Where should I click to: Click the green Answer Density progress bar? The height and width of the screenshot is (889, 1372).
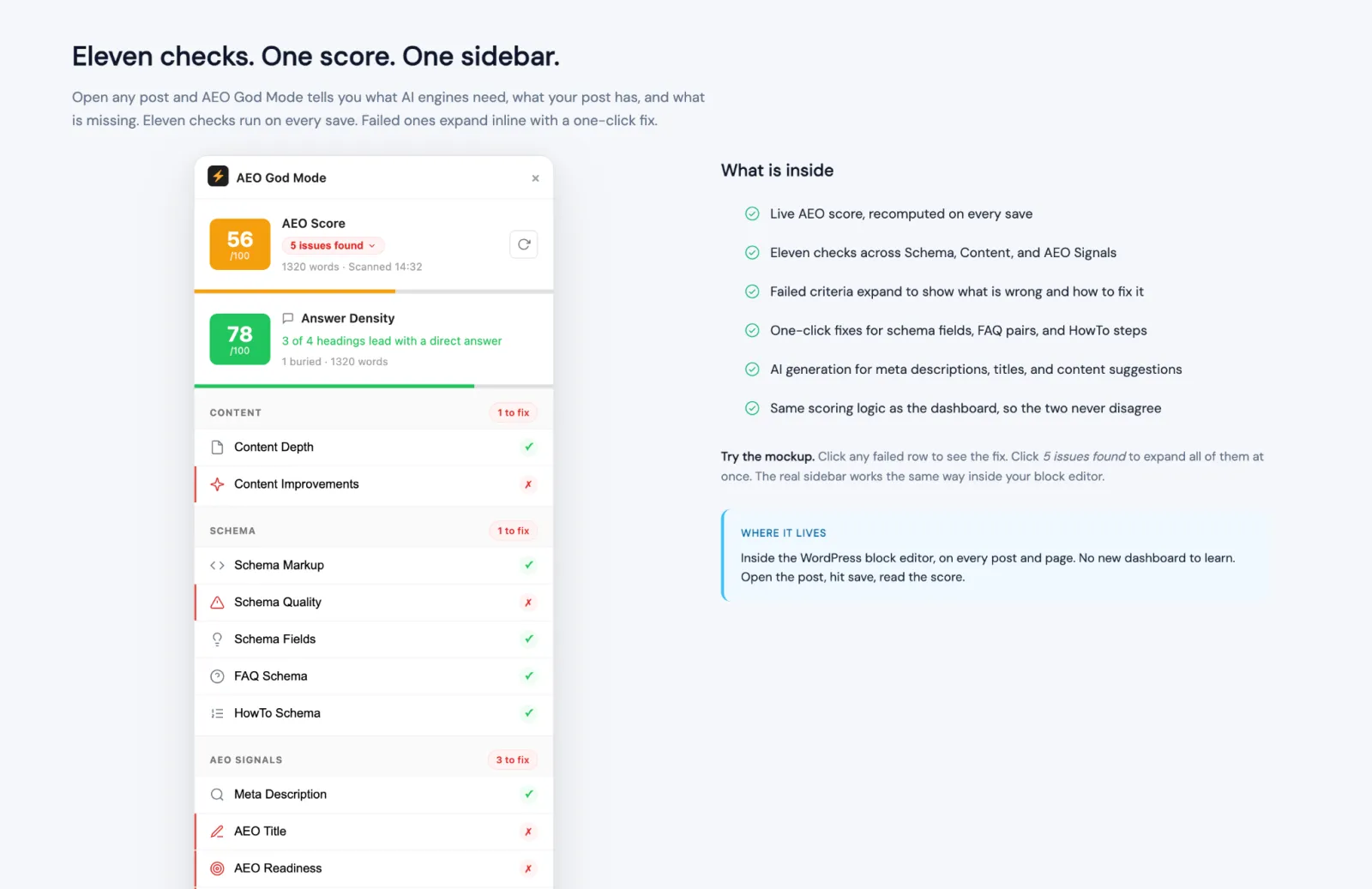coord(334,386)
